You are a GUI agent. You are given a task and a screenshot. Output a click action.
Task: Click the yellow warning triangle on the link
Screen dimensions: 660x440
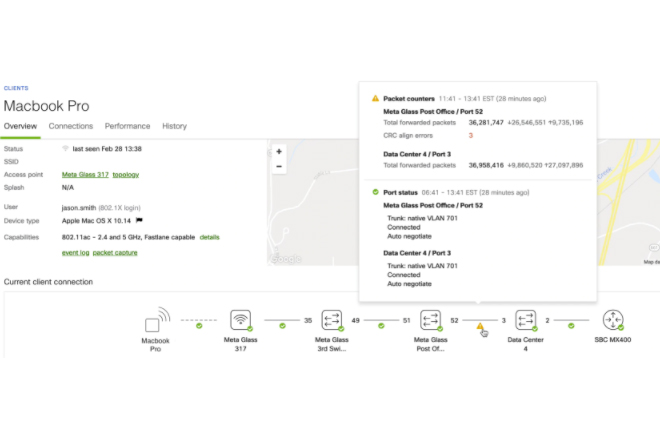click(480, 325)
